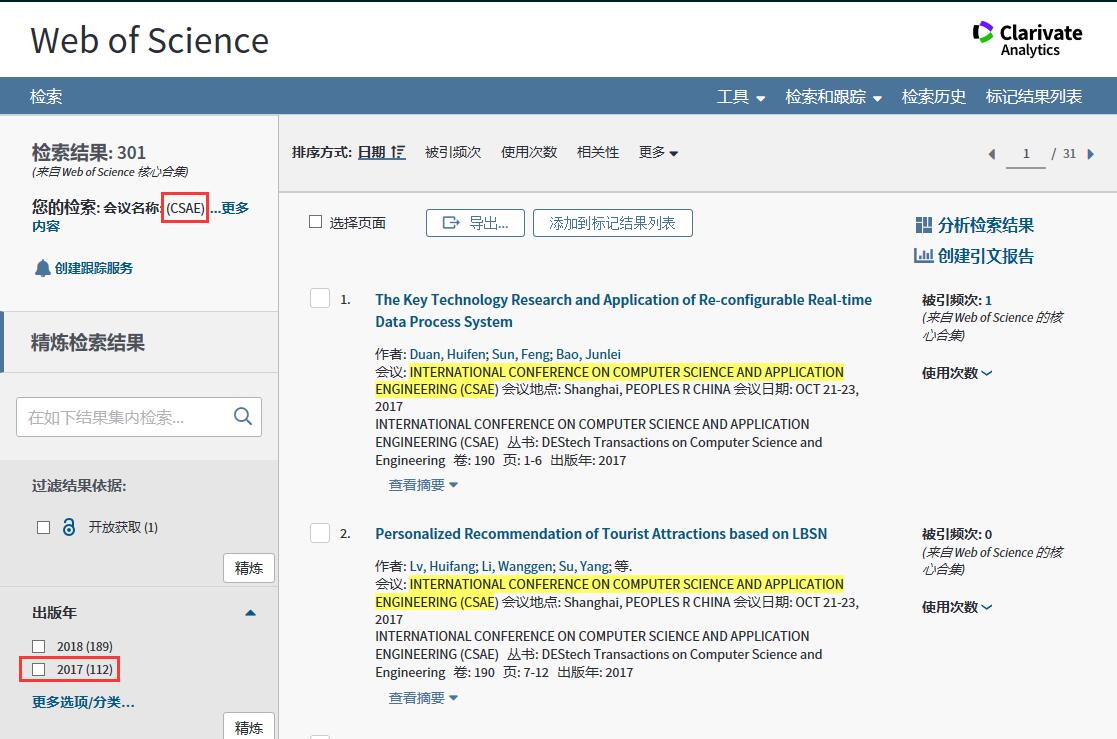Open 检索历史 in the top navigation
The height and width of the screenshot is (739, 1117).
tap(933, 97)
